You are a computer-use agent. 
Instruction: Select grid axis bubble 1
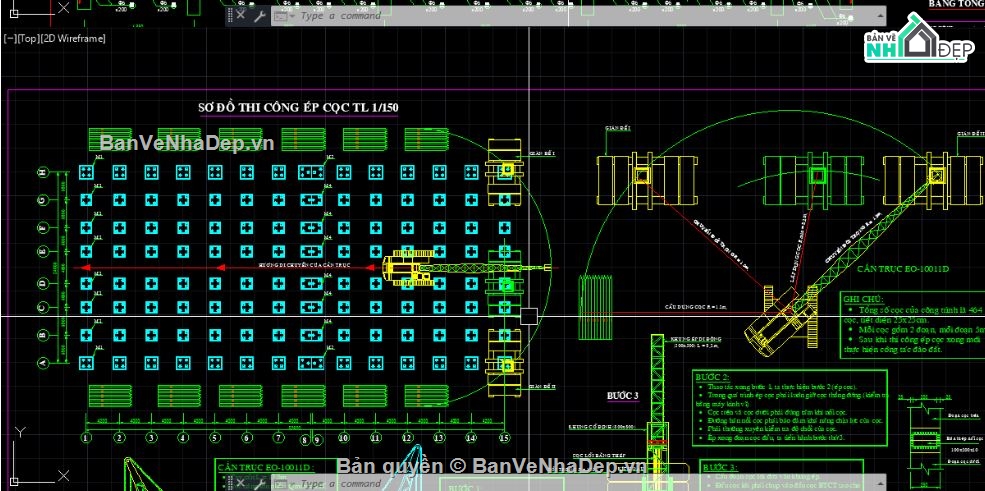pyautogui.click(x=87, y=438)
